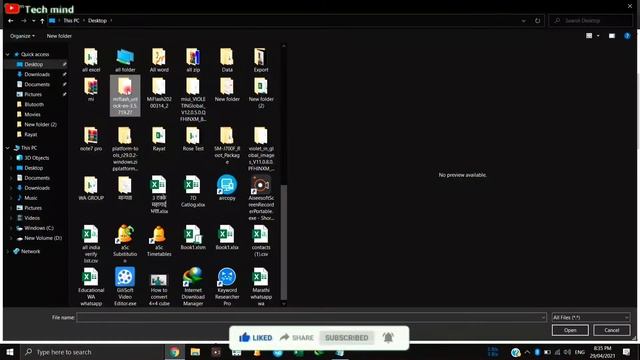Image resolution: width=640 pixels, height=360 pixels.
Task: Click the file list vertical scrollbar
Action: pos(284,242)
